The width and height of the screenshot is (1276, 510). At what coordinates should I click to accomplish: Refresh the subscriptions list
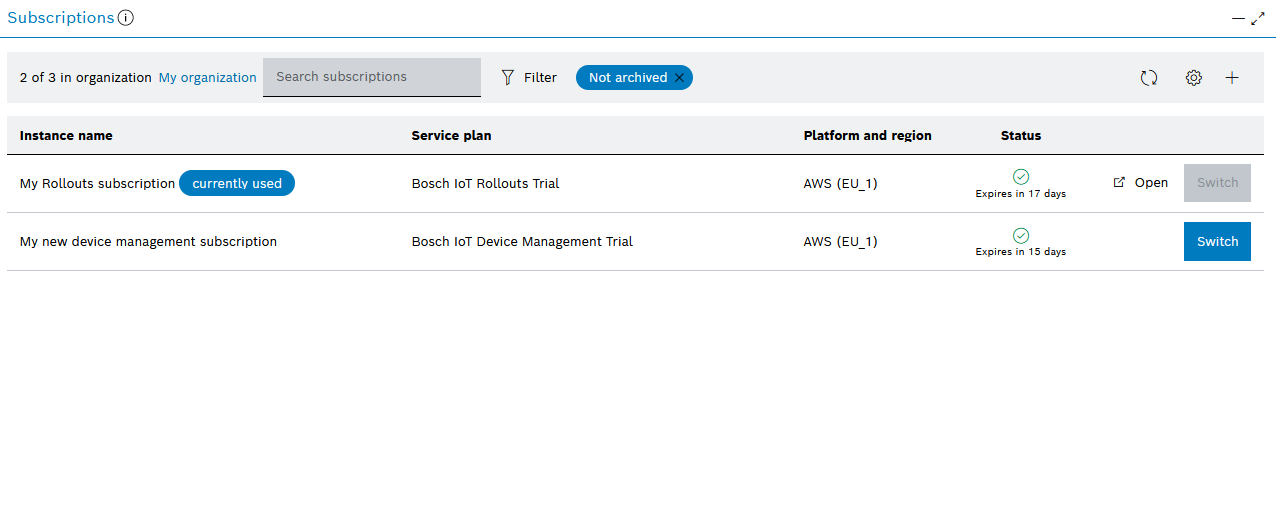[x=1149, y=78]
